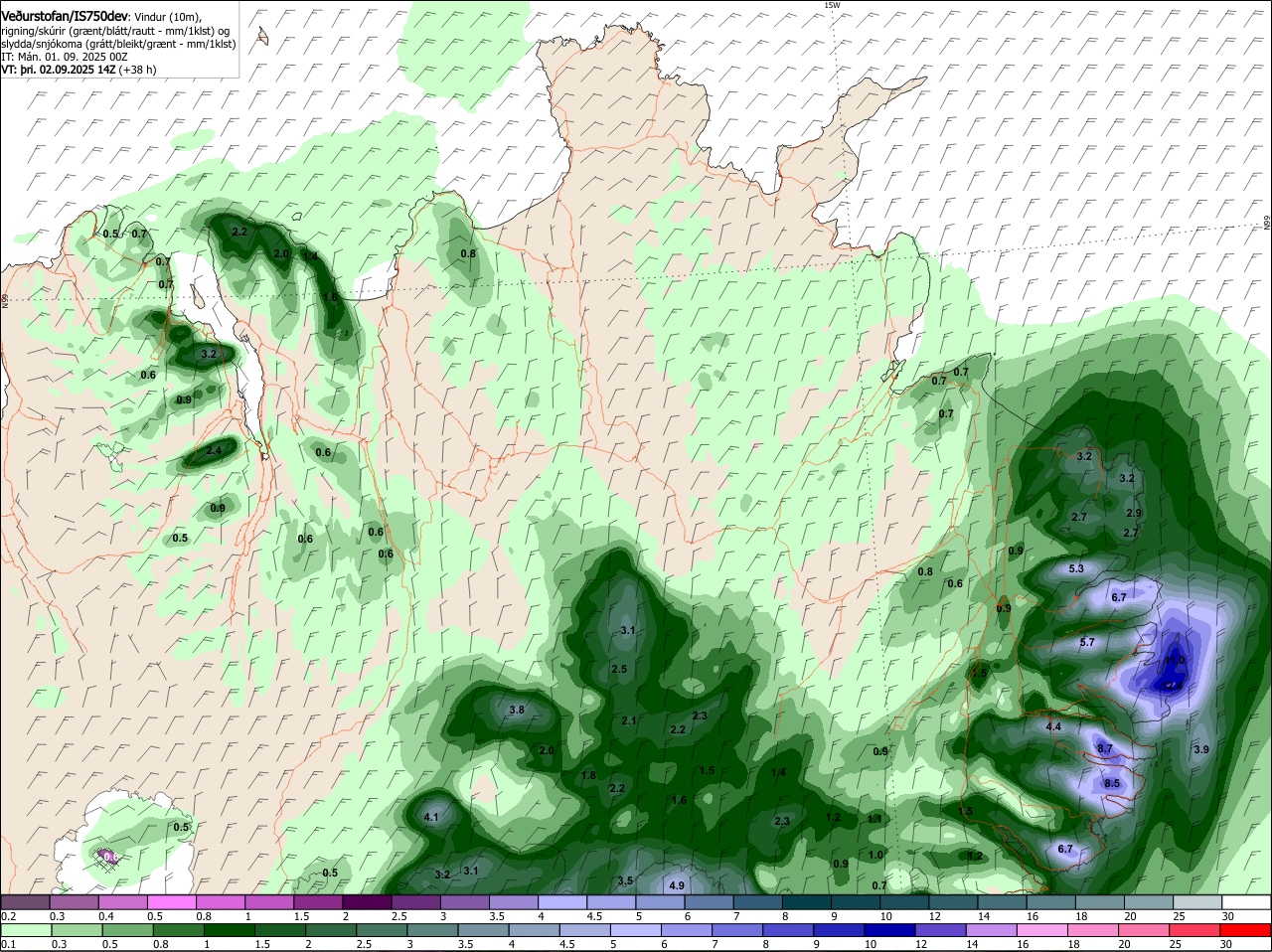Click the 2.1 precipitation value
Screen dimensions: 1272x952
[629, 720]
